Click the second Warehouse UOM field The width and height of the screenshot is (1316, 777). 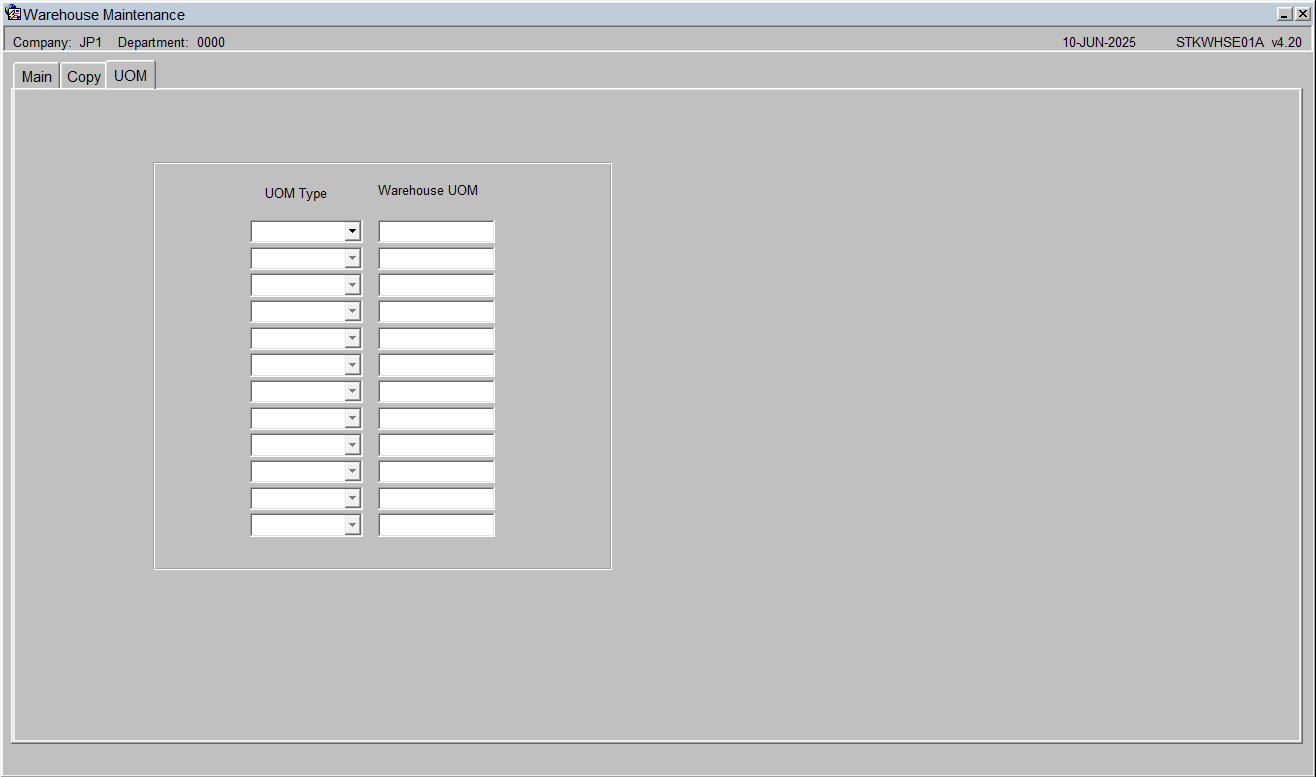(x=437, y=259)
